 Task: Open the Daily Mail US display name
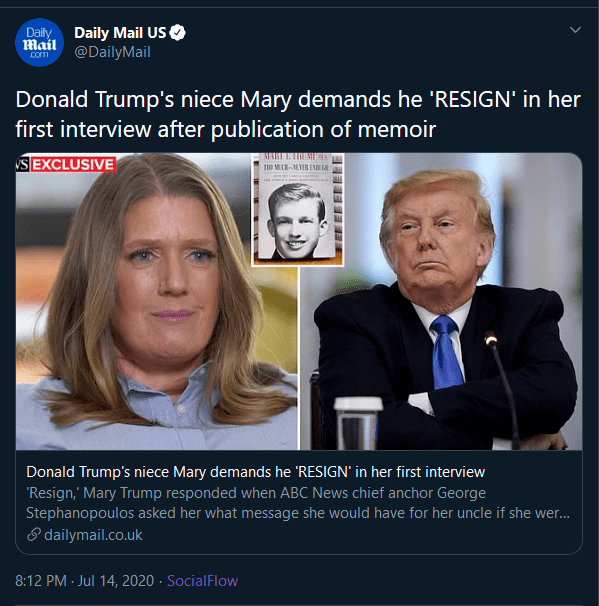coord(120,33)
